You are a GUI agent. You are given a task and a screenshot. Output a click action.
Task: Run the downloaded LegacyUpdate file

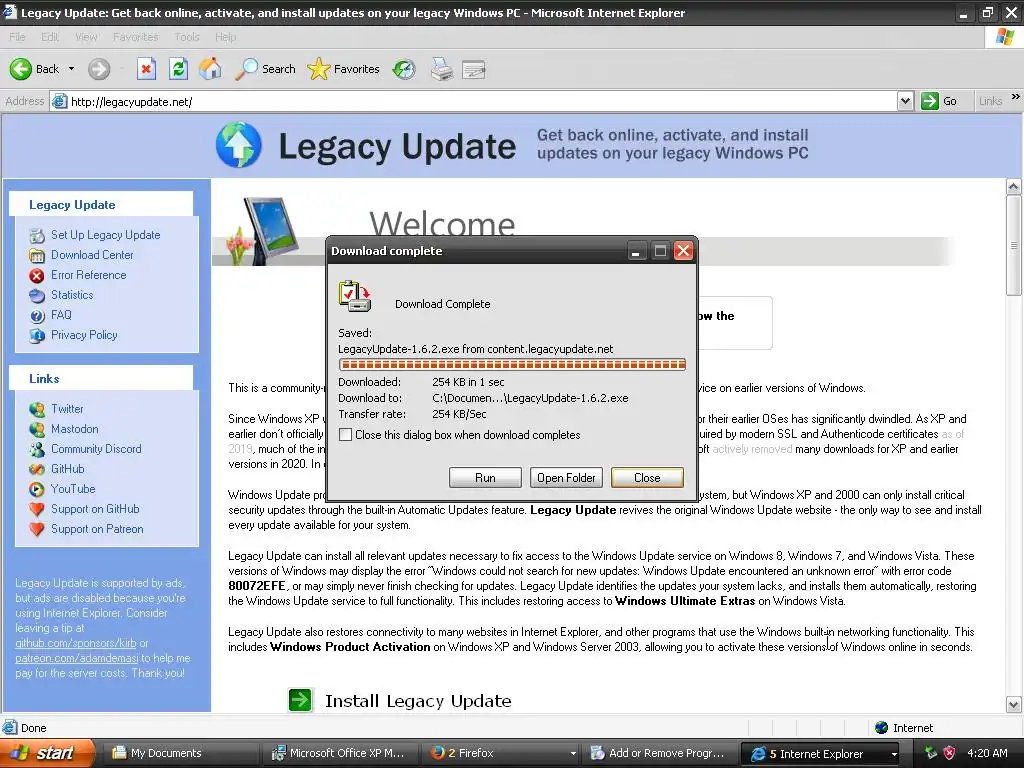(x=485, y=477)
